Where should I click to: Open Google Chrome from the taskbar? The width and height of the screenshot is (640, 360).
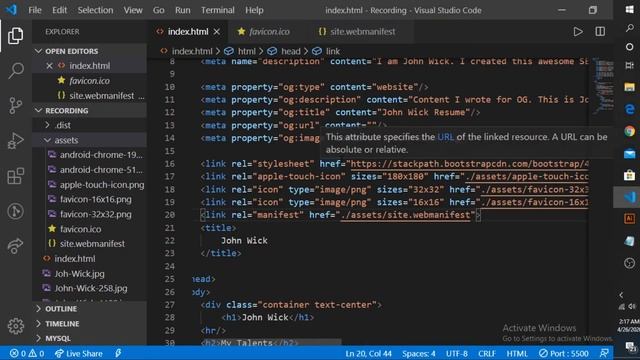tap(629, 131)
